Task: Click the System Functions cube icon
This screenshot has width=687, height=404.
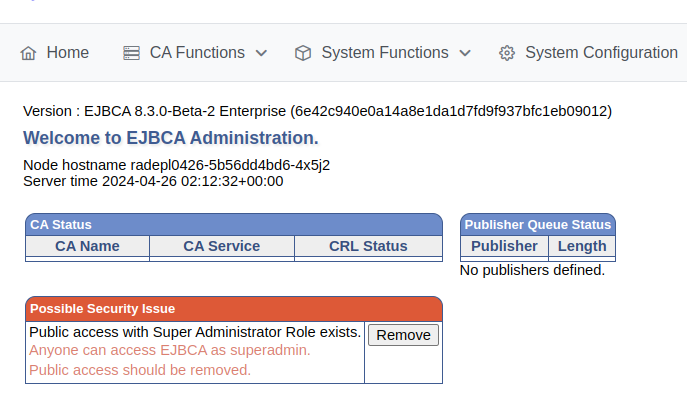Action: coord(303,53)
